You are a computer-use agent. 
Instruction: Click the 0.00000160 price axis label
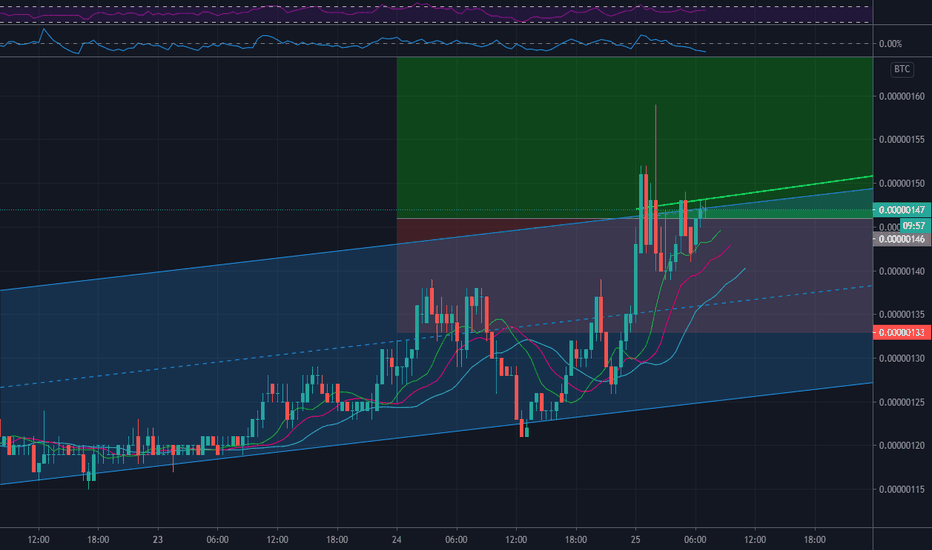pos(902,96)
